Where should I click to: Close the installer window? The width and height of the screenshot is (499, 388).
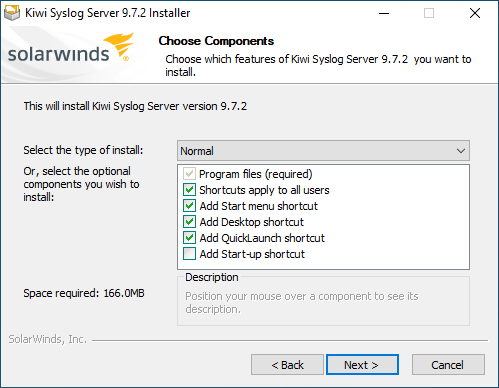(x=475, y=13)
